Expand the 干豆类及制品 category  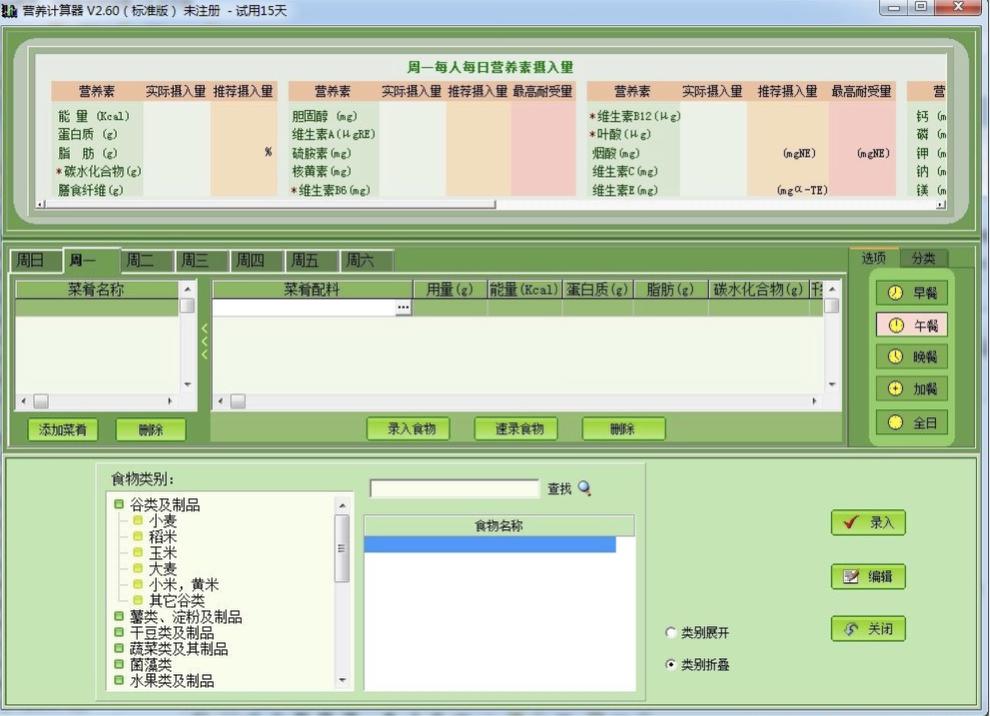tap(119, 632)
